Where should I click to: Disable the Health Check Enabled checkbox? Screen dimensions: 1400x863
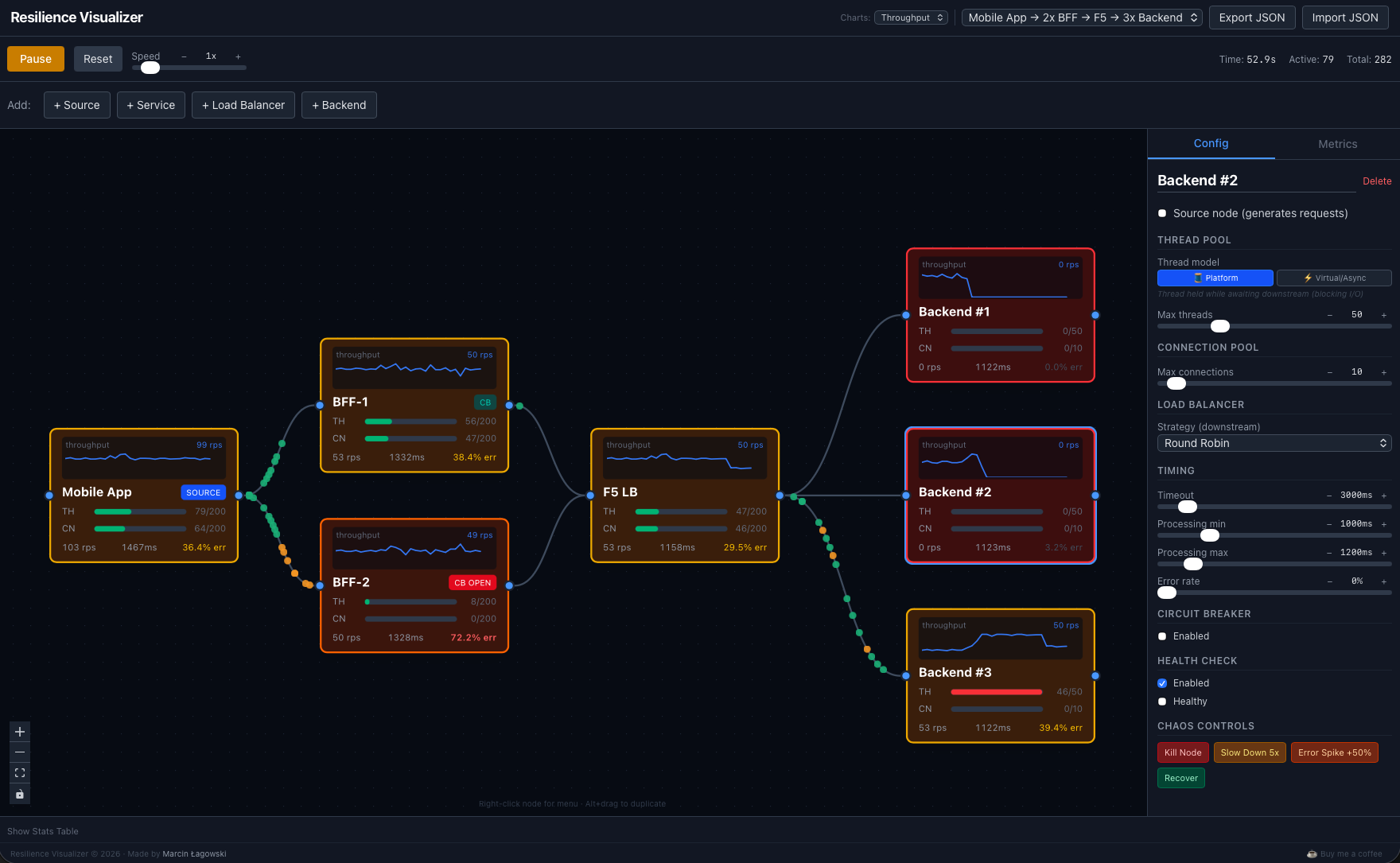(x=1162, y=682)
